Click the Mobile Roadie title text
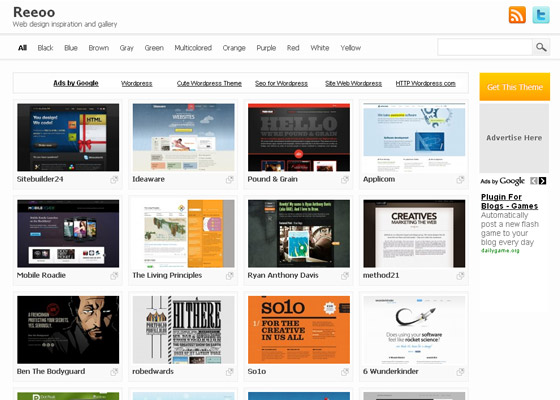Image resolution: width=560 pixels, height=400 pixels. tap(41, 275)
